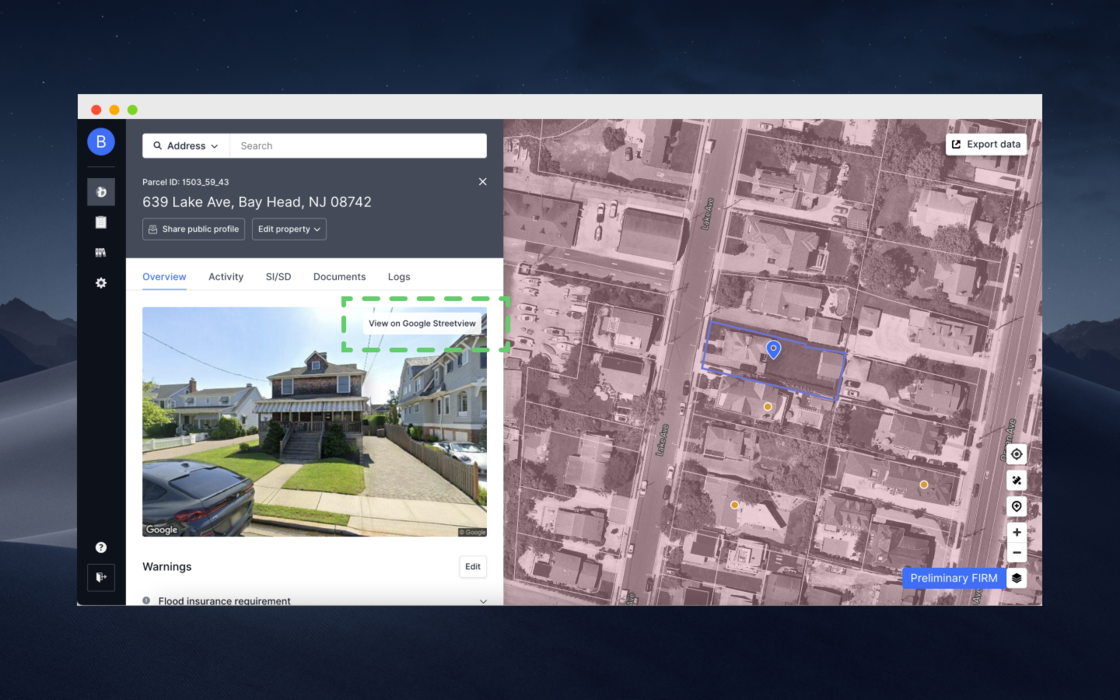Select the measure ruler map tool

pyautogui.click(x=1016, y=480)
